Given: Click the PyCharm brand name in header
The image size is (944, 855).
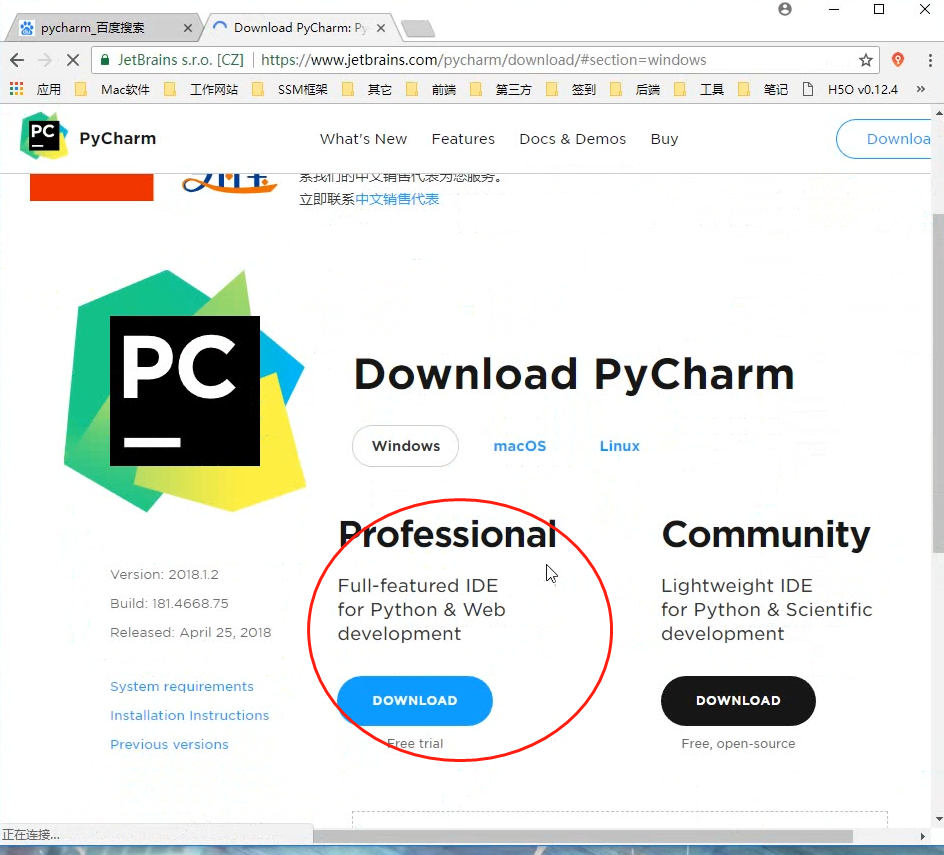Looking at the screenshot, I should coord(117,138).
